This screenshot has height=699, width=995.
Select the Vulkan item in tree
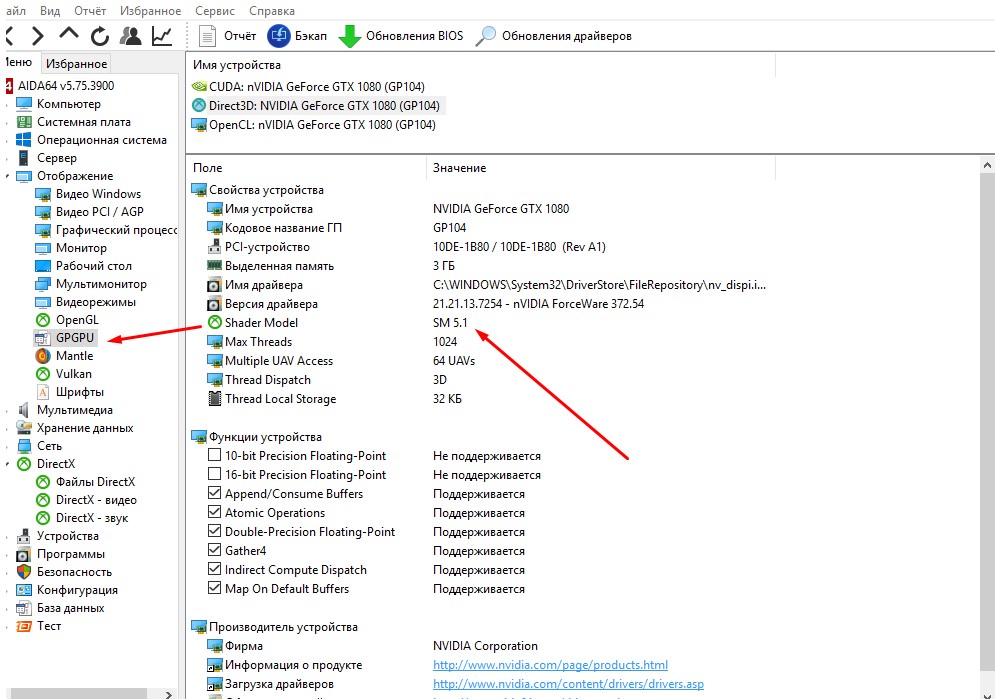click(74, 374)
